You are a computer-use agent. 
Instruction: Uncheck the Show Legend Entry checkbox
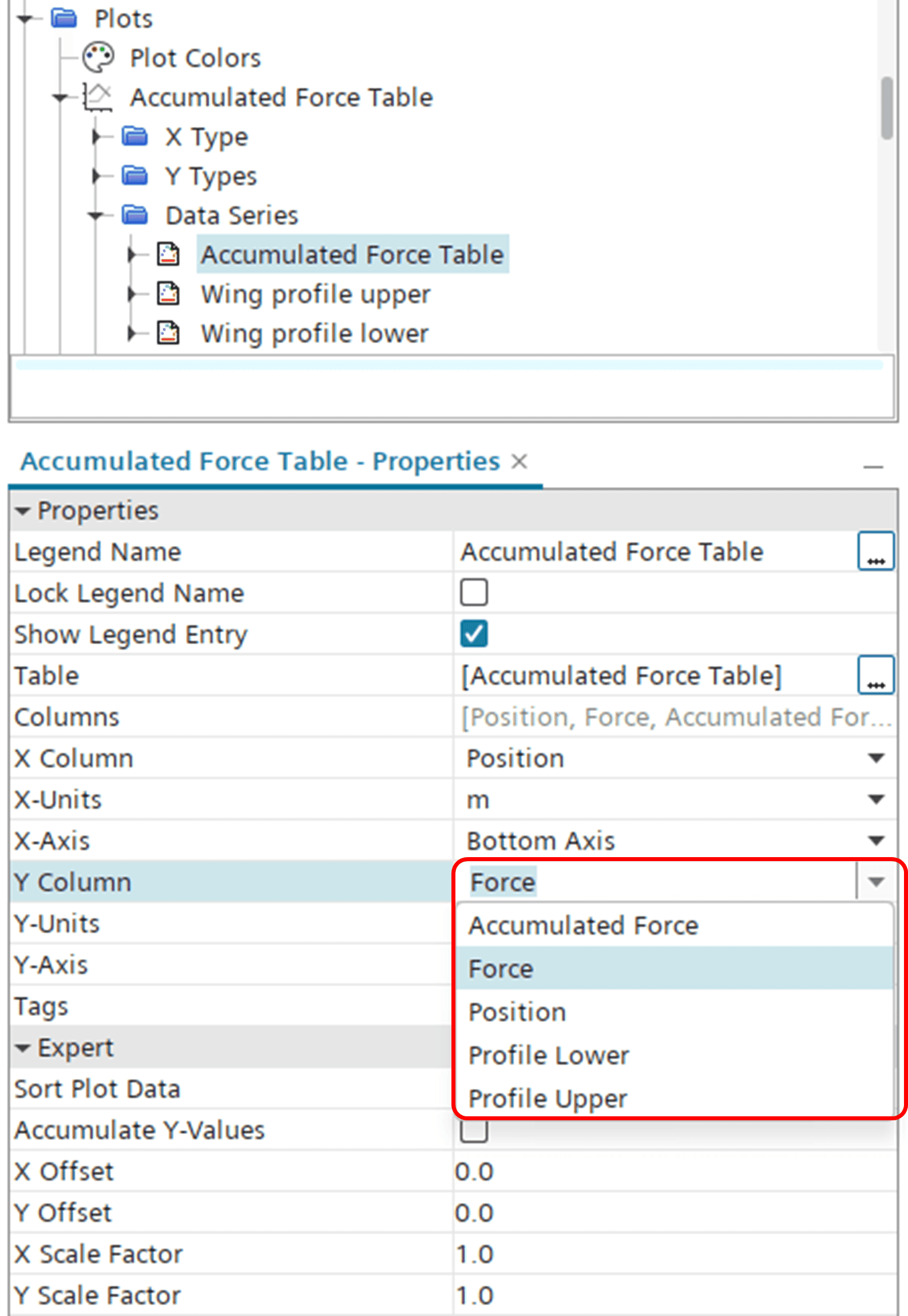(474, 634)
